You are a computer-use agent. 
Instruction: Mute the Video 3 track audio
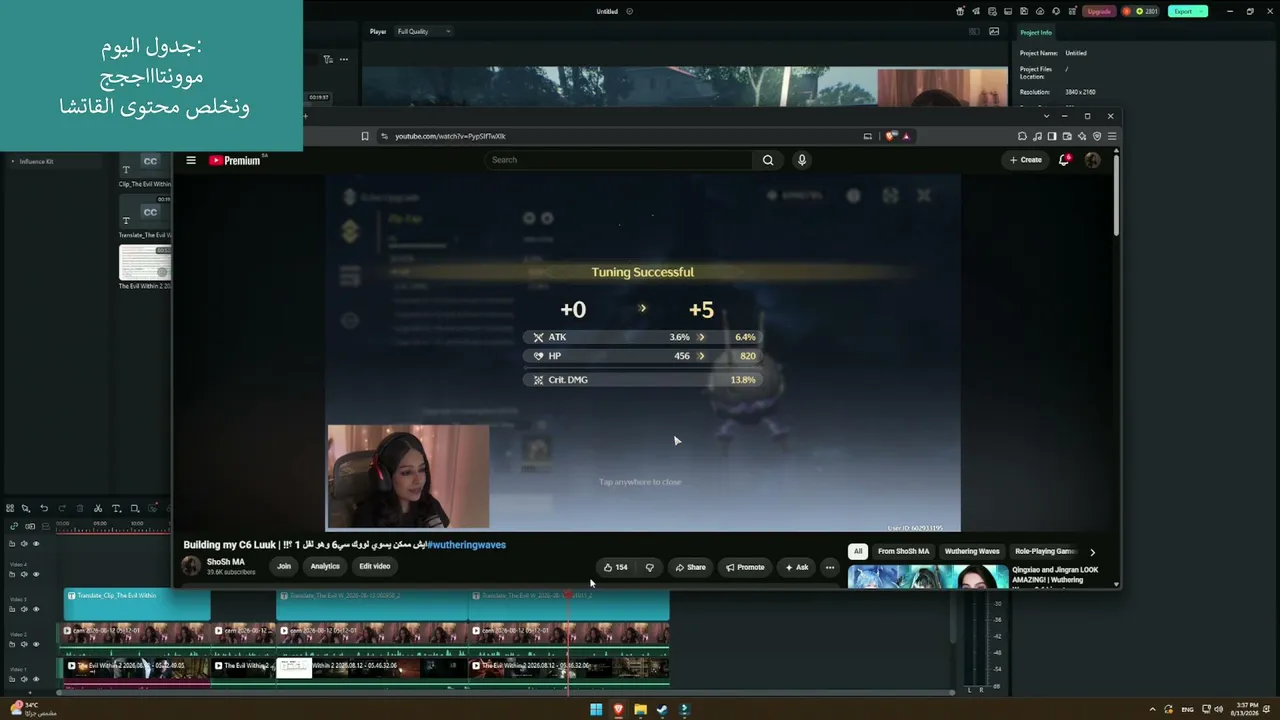tap(24, 609)
